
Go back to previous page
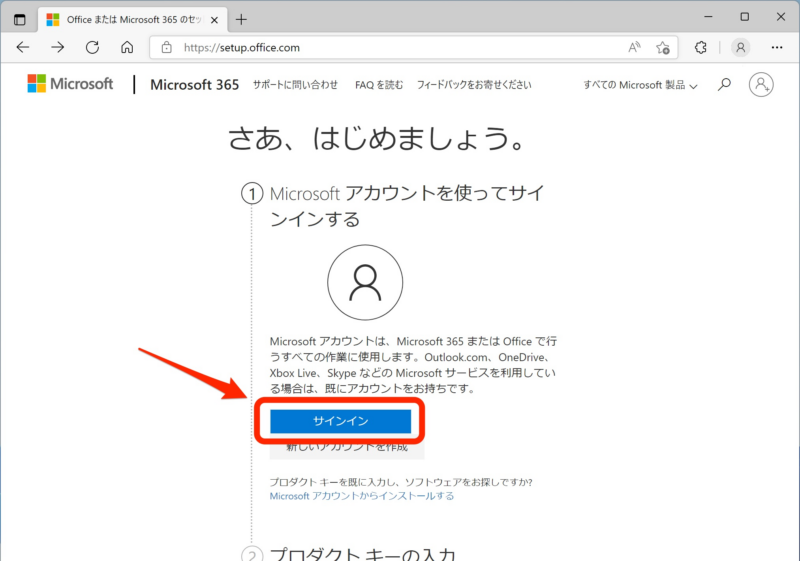pyautogui.click(x=23, y=47)
